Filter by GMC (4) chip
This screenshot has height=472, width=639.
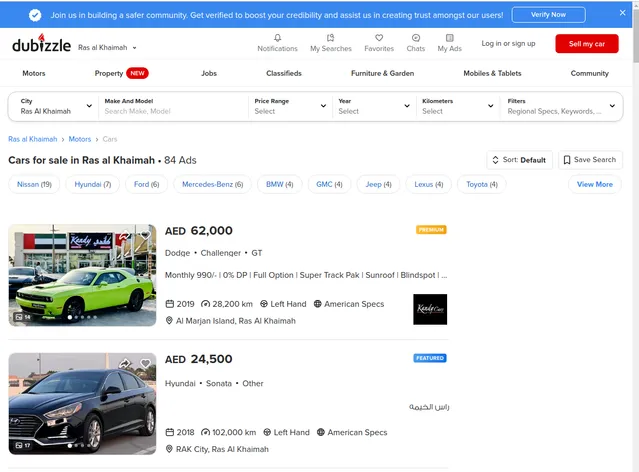(329, 184)
